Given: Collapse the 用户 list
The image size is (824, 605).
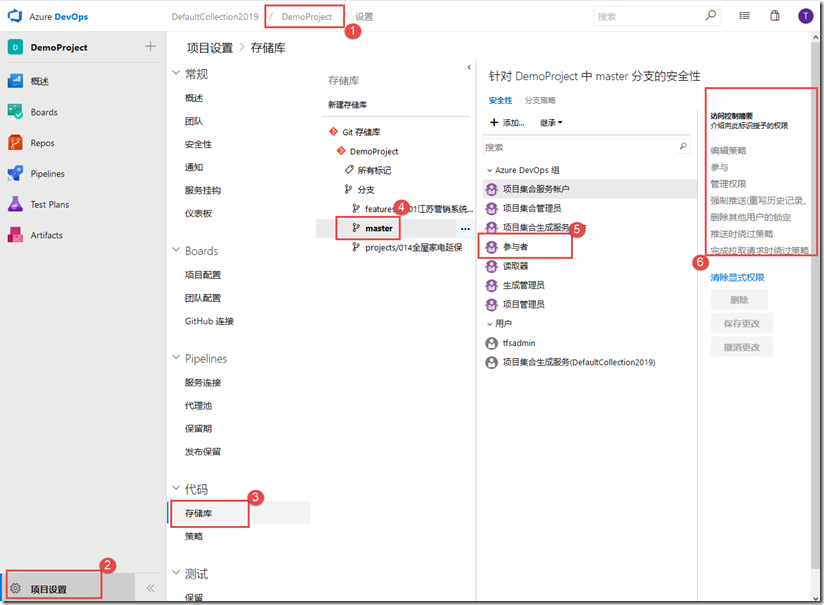Looking at the screenshot, I should pos(489,324).
